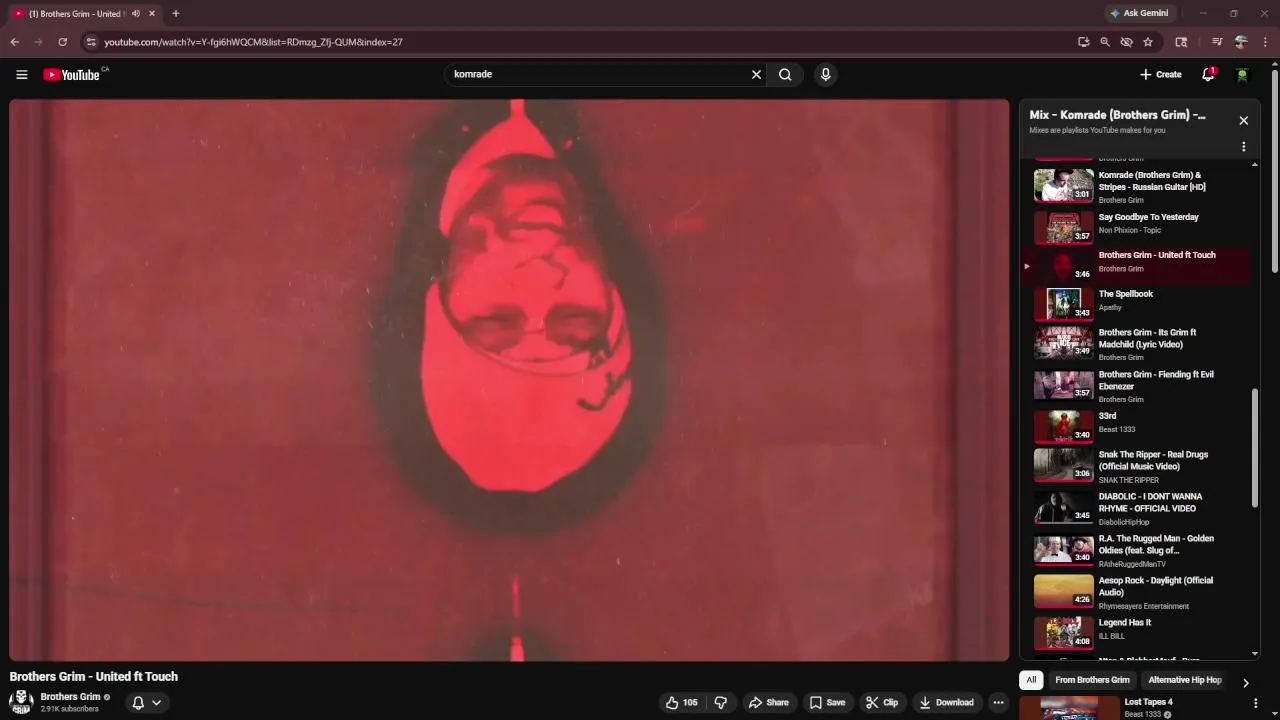Open subscription notification bell dropdown

point(146,702)
